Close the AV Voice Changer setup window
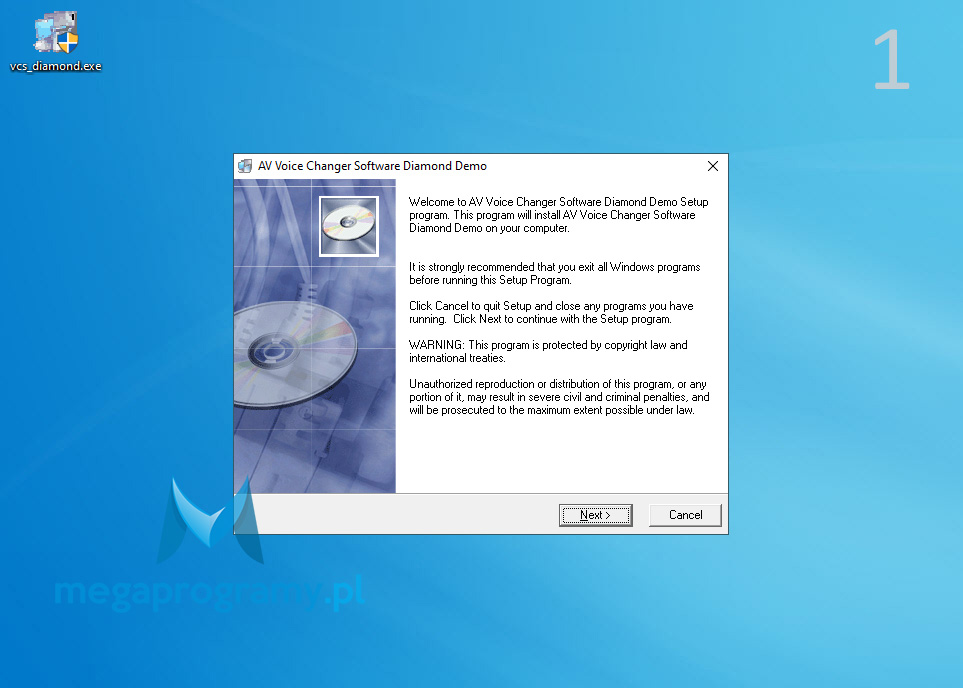Viewport: 963px width, 688px height. click(x=712, y=166)
